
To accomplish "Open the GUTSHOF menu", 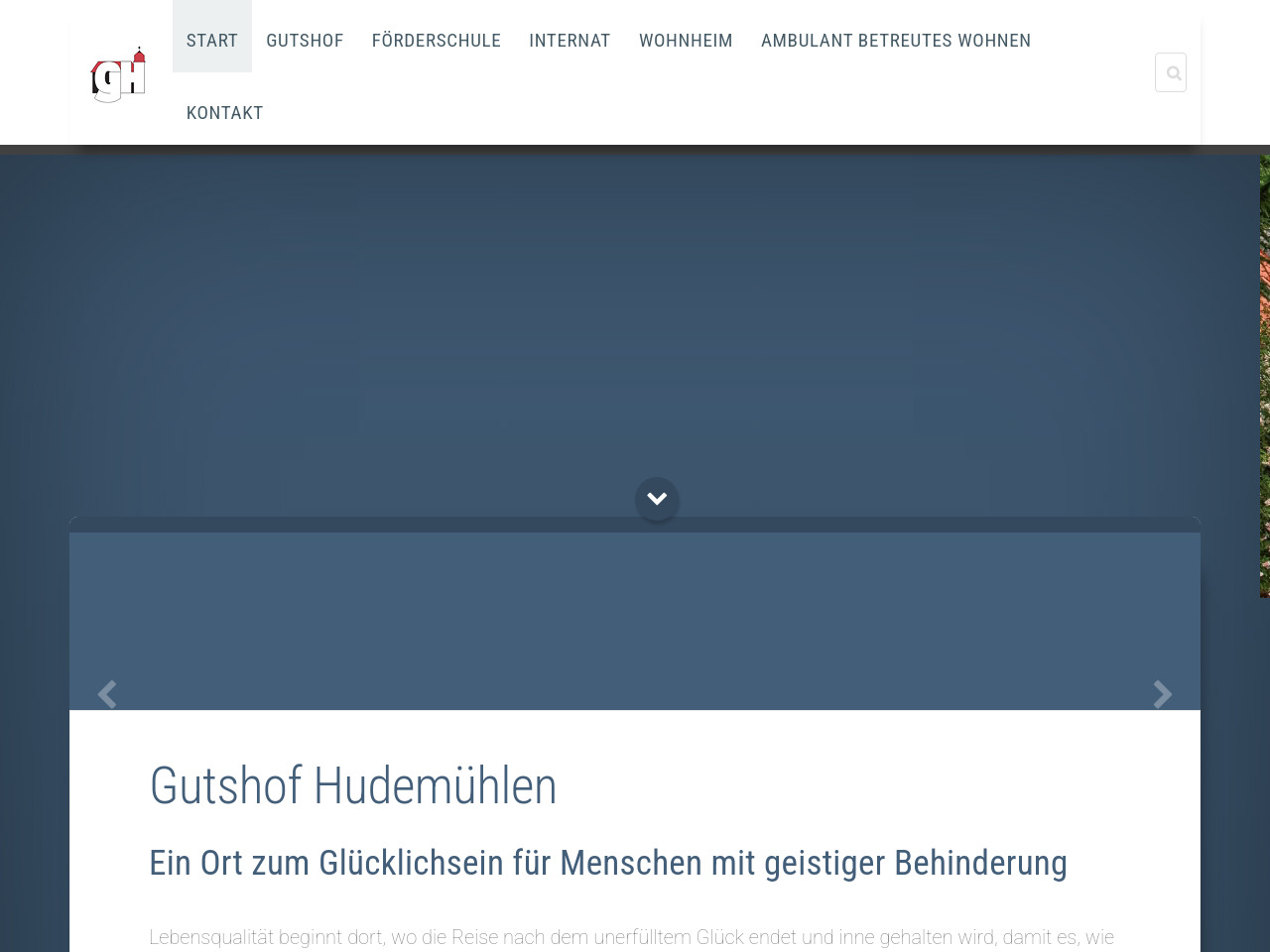I will pyautogui.click(x=305, y=41).
